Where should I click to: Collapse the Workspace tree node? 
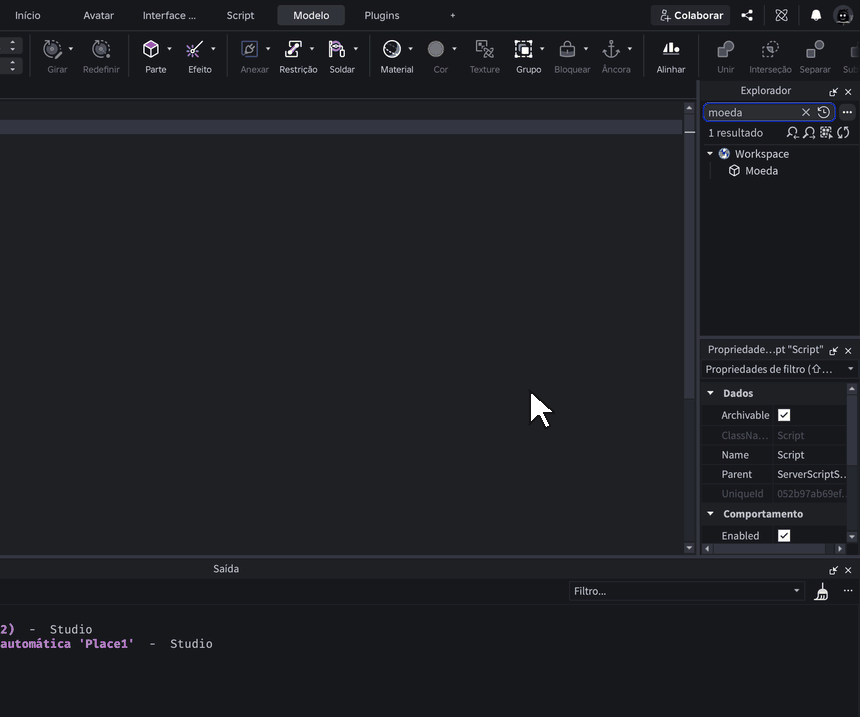[710, 154]
